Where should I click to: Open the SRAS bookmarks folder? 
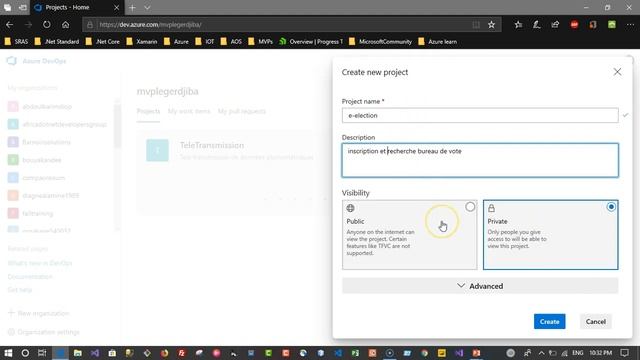pyautogui.click(x=16, y=42)
